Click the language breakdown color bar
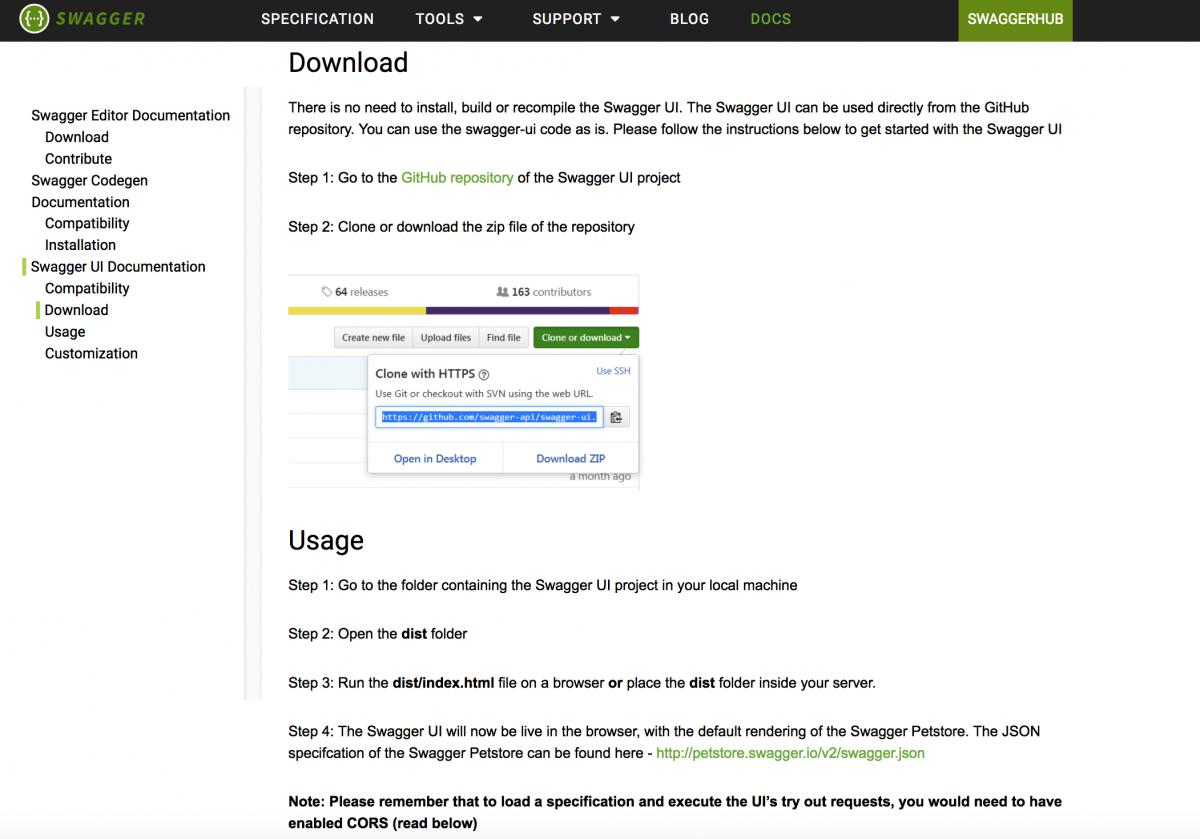Viewport: 1200px width, 839px height. point(463,311)
